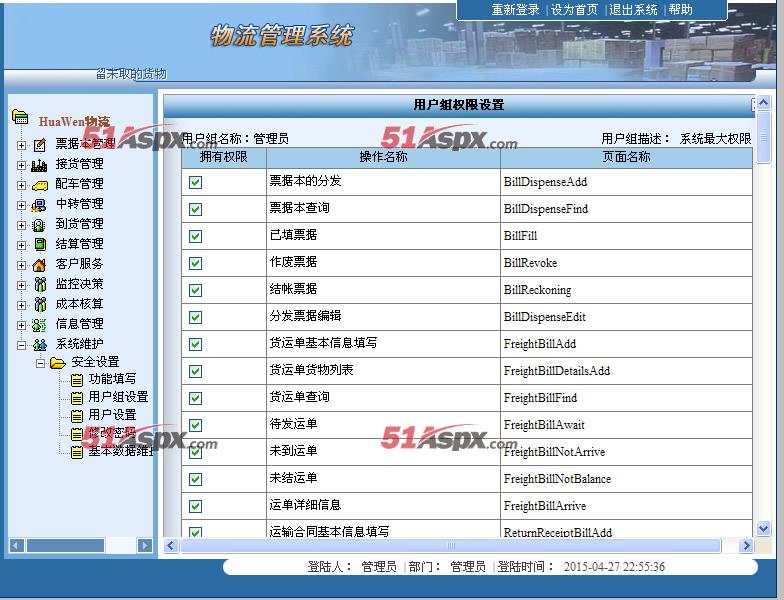The width and height of the screenshot is (784, 600).
Task: Toggle the BillRevoke 作废票据 checkbox
Action: click(195, 263)
